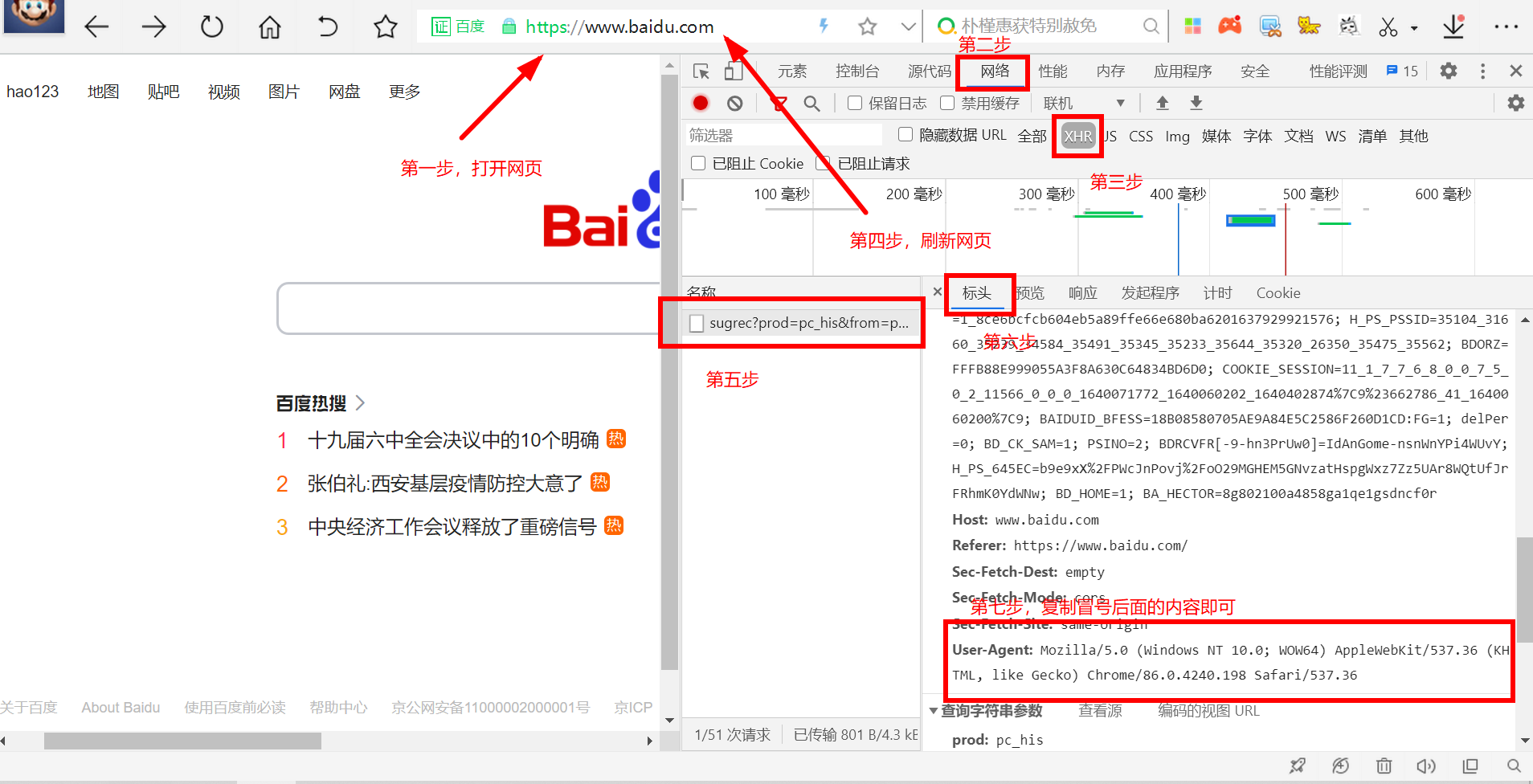Open the DevTools customize three-dot menu
This screenshot has width=1533, height=784.
pyautogui.click(x=1482, y=71)
